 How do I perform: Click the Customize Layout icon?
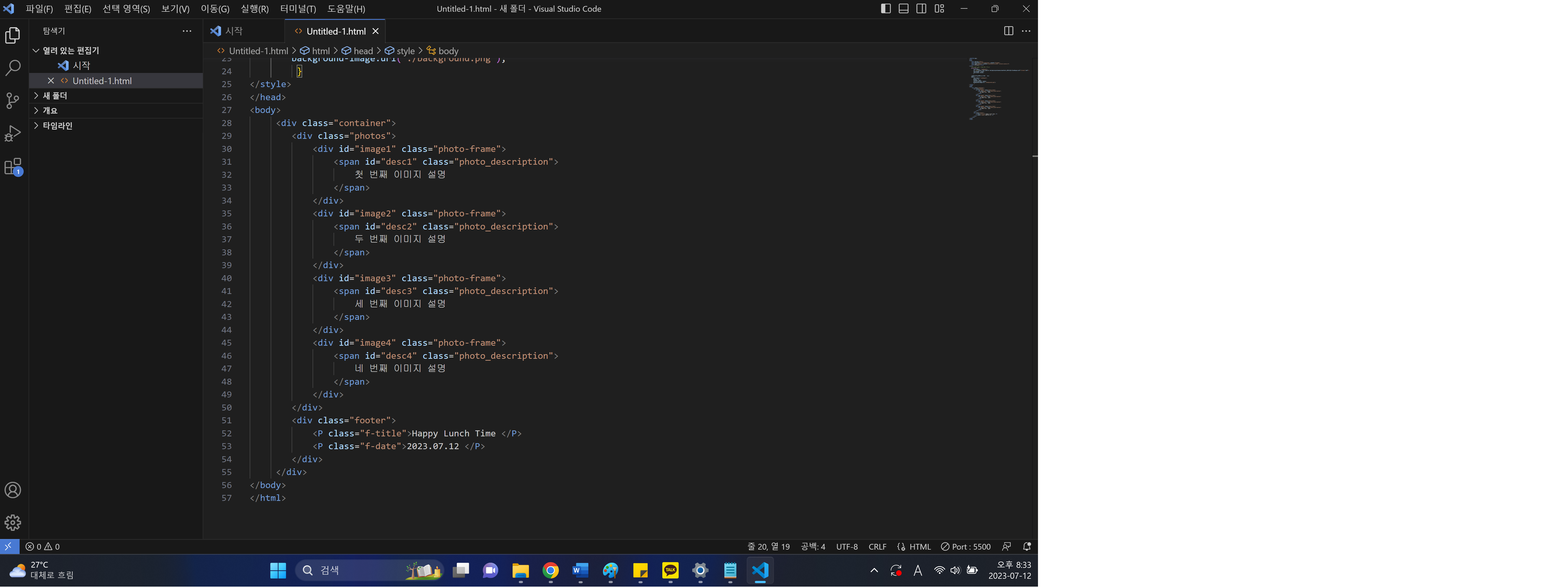pos(939,8)
